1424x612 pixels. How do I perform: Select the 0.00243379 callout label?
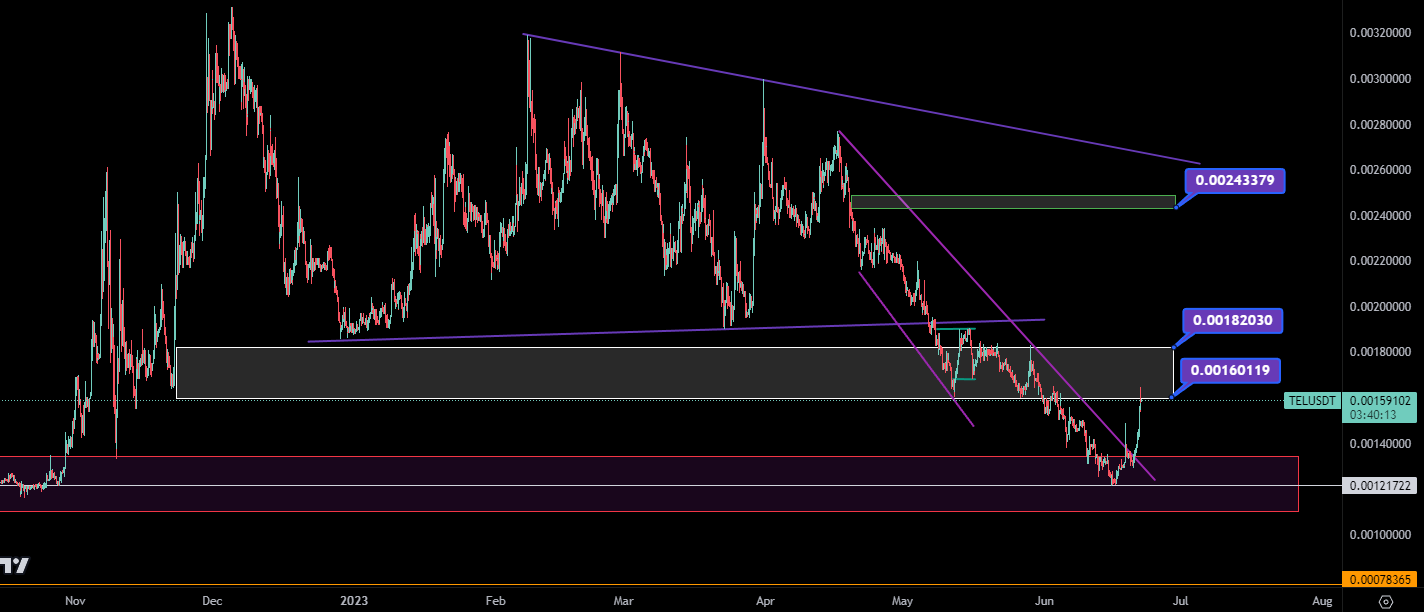pyautogui.click(x=1234, y=180)
